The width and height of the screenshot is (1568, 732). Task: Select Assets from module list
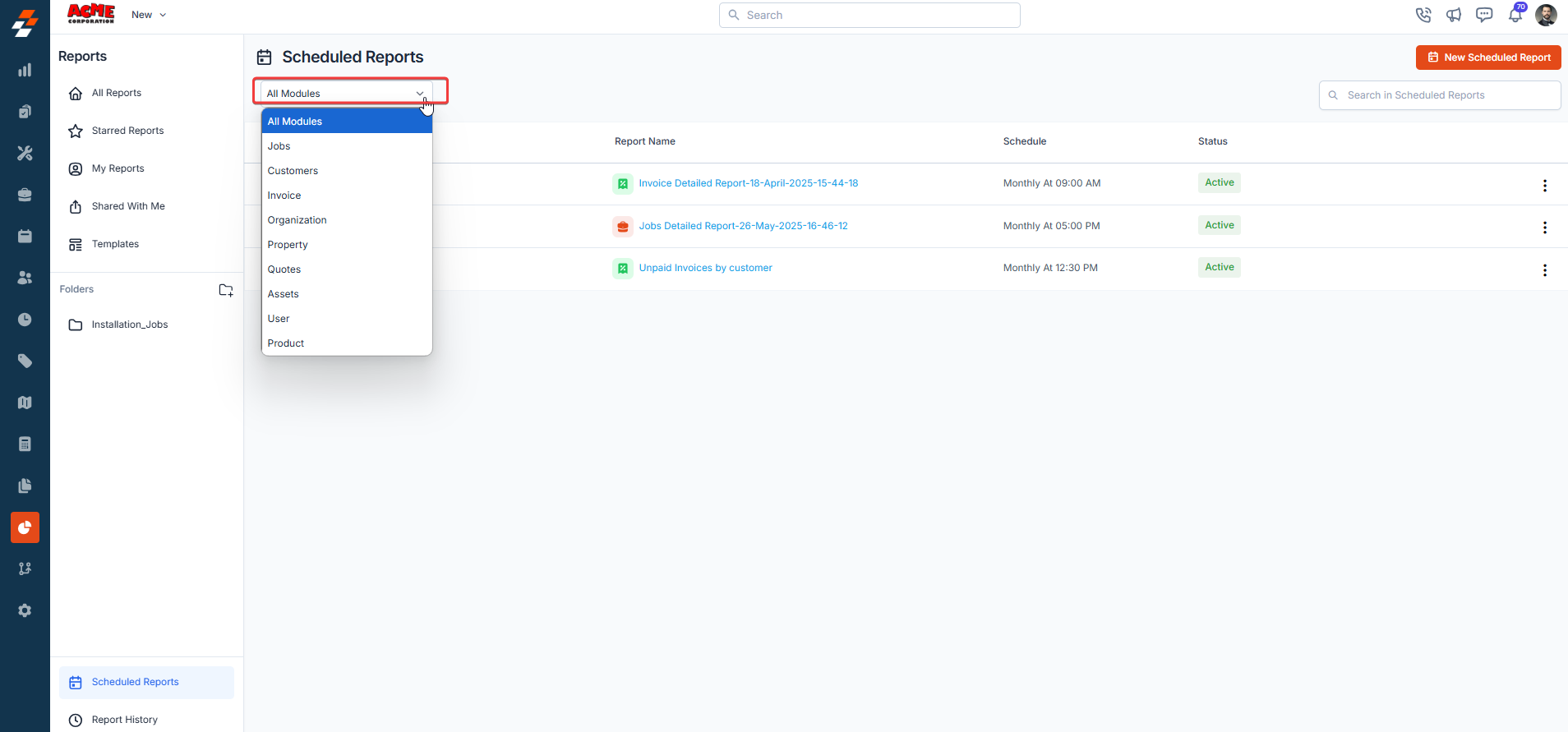(x=347, y=294)
